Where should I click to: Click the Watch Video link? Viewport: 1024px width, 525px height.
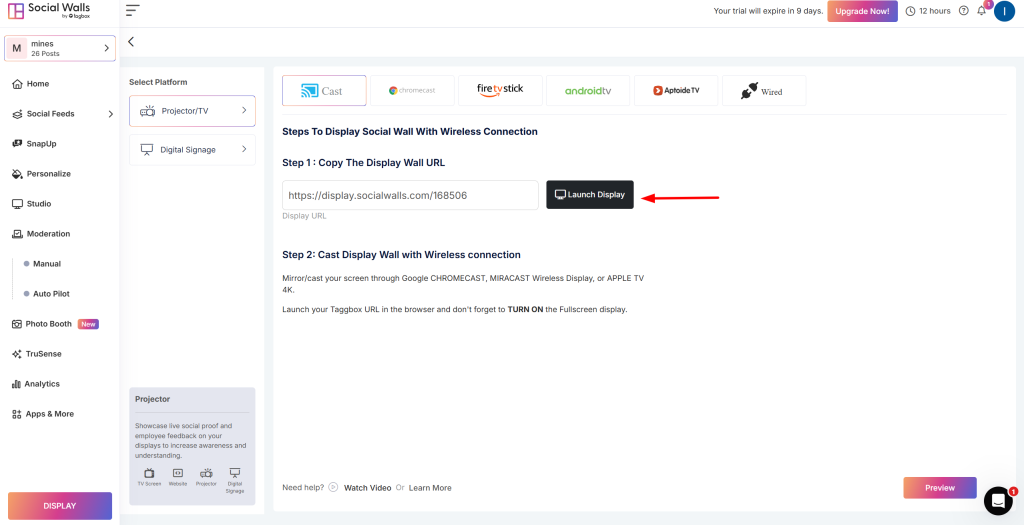click(368, 488)
